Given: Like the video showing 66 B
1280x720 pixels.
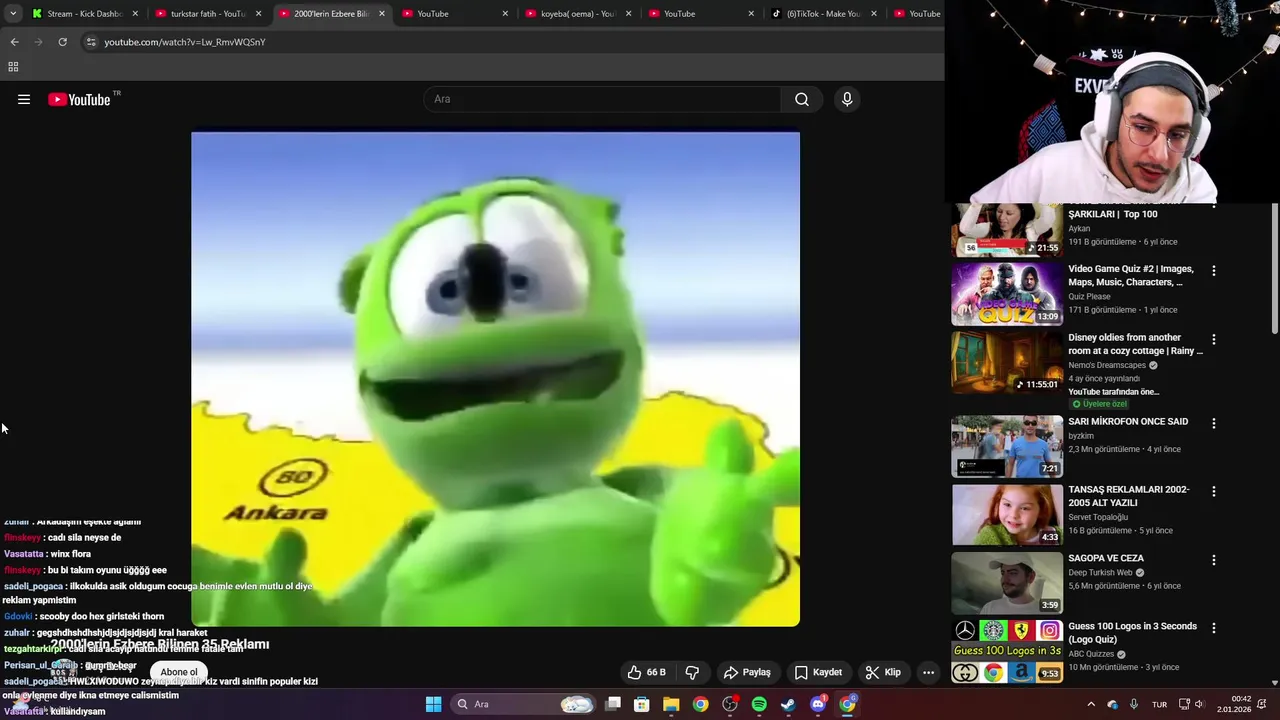Looking at the screenshot, I should click(x=646, y=672).
